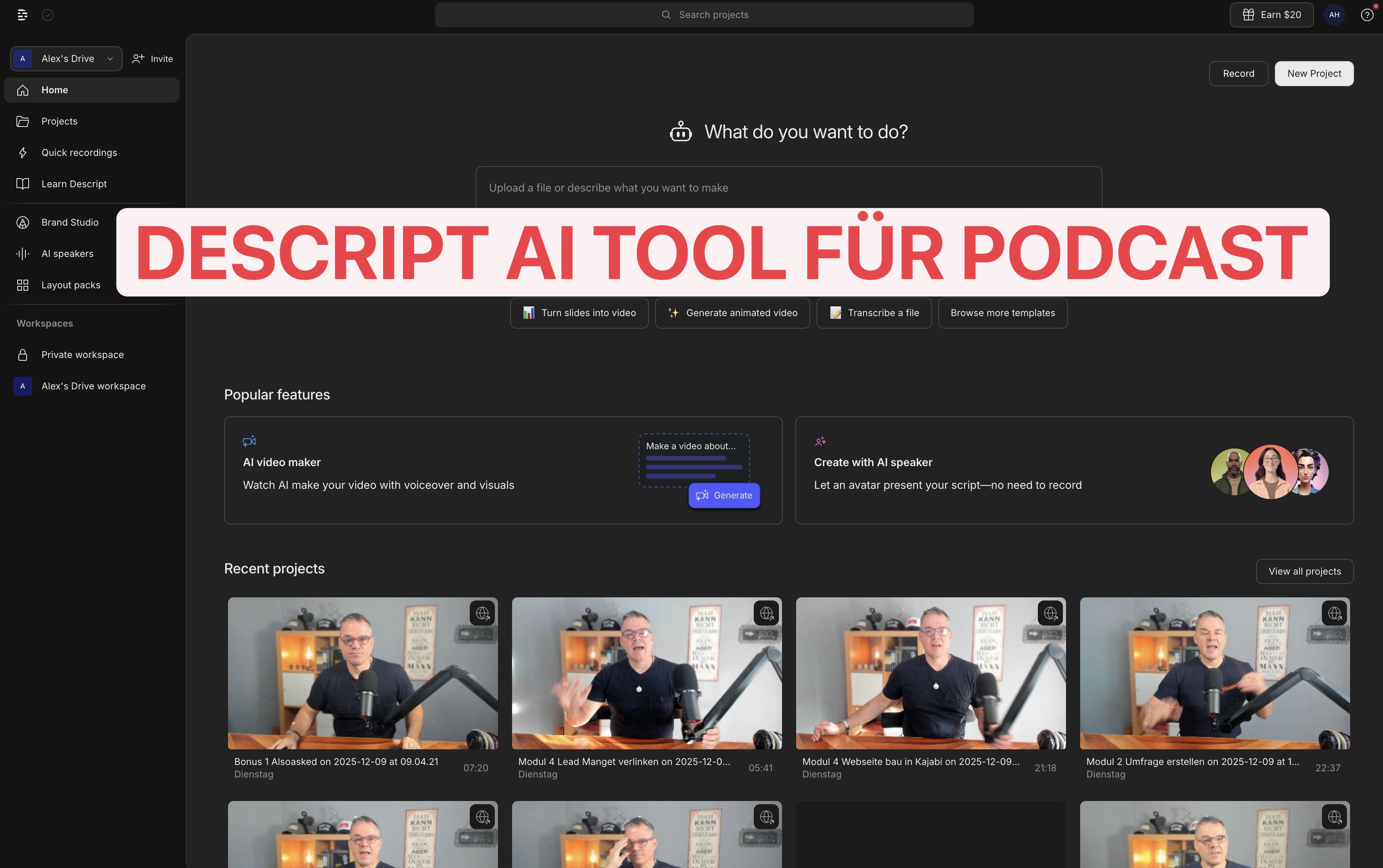Viewport: 1383px width, 868px height.
Task: Click globe icon on Modul 4 Webseite thumbnail
Action: click(x=1050, y=613)
